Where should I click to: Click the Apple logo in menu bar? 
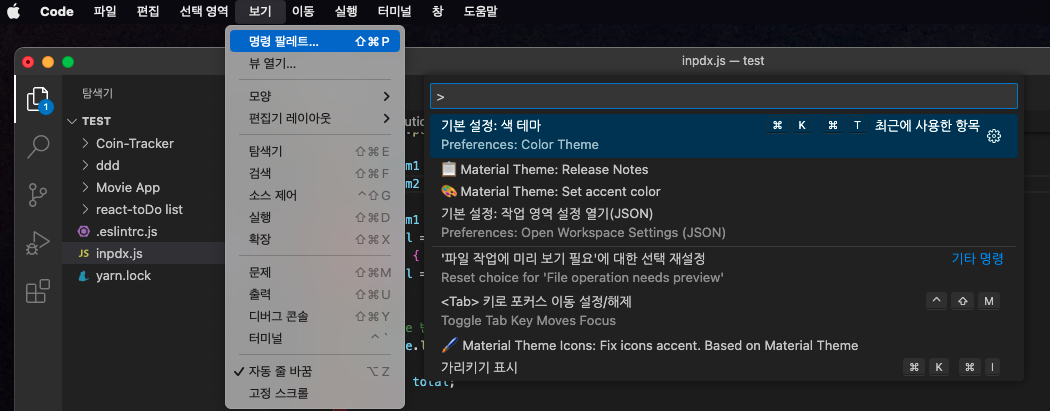coord(13,11)
